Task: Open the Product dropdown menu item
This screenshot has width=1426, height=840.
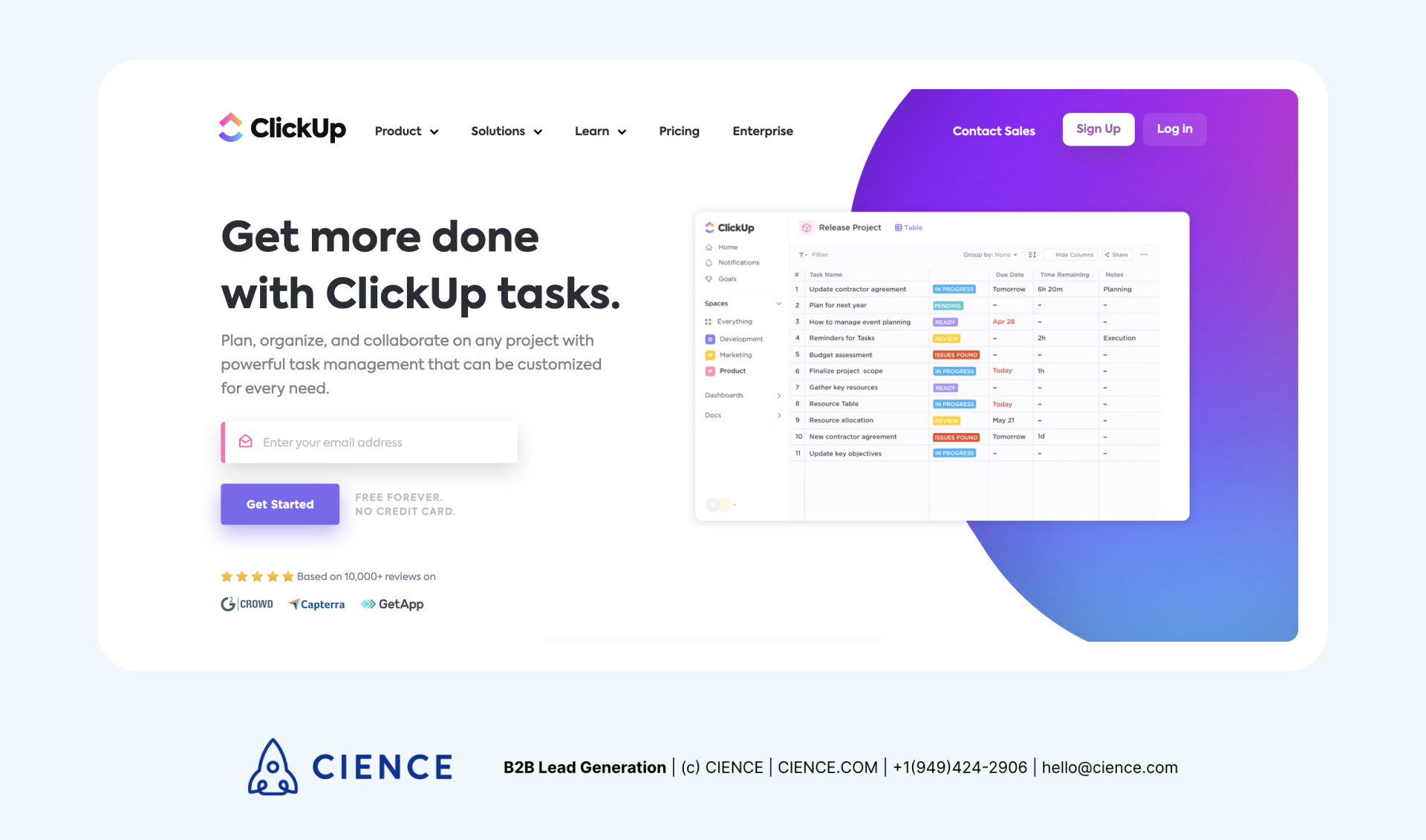Action: pyautogui.click(x=405, y=131)
